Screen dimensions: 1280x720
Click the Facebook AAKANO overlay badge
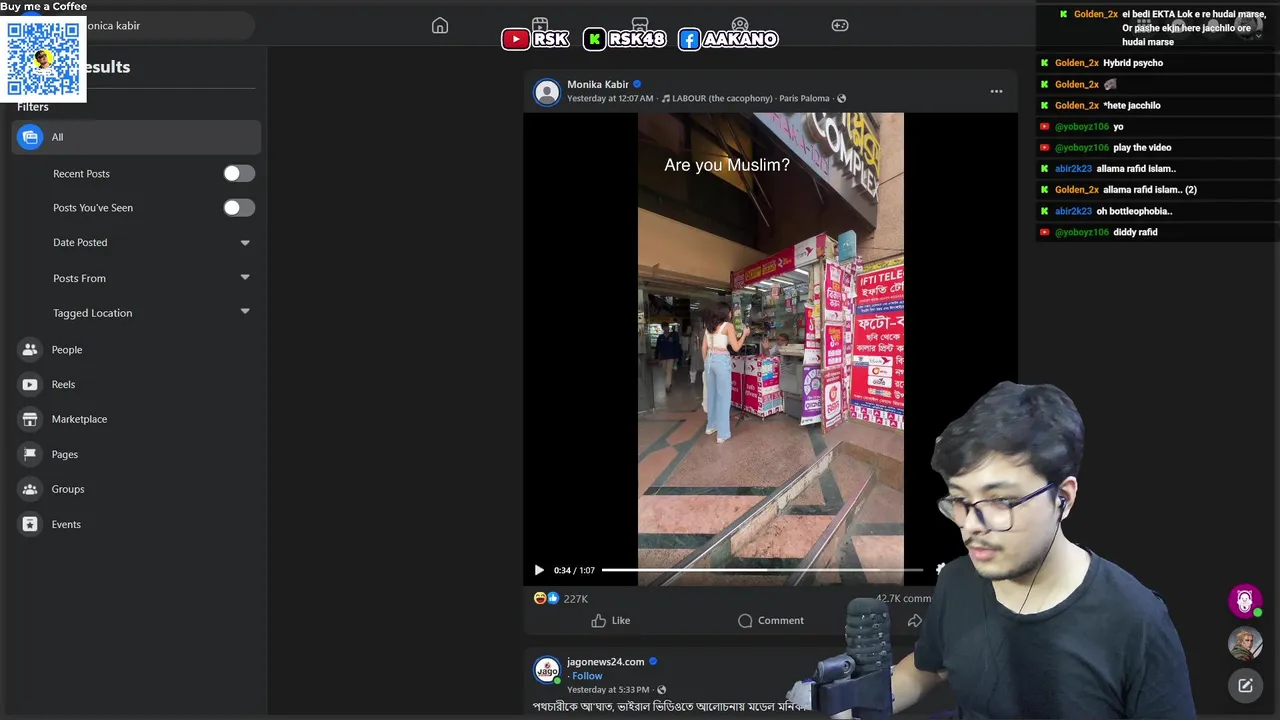pyautogui.click(x=728, y=39)
